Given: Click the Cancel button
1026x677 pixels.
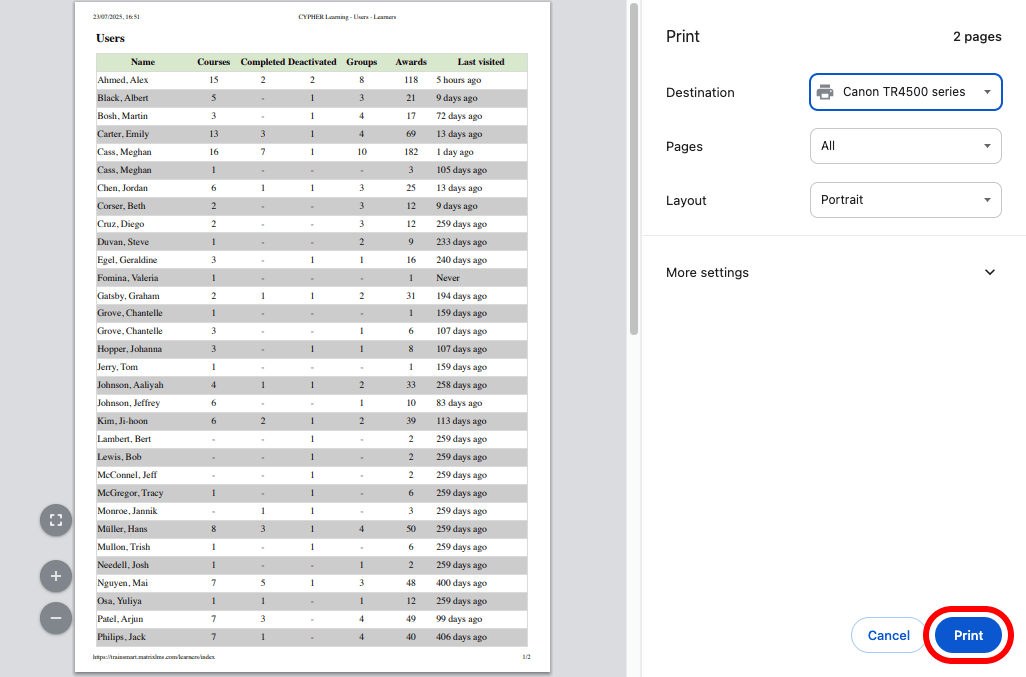Looking at the screenshot, I should tap(888, 635).
